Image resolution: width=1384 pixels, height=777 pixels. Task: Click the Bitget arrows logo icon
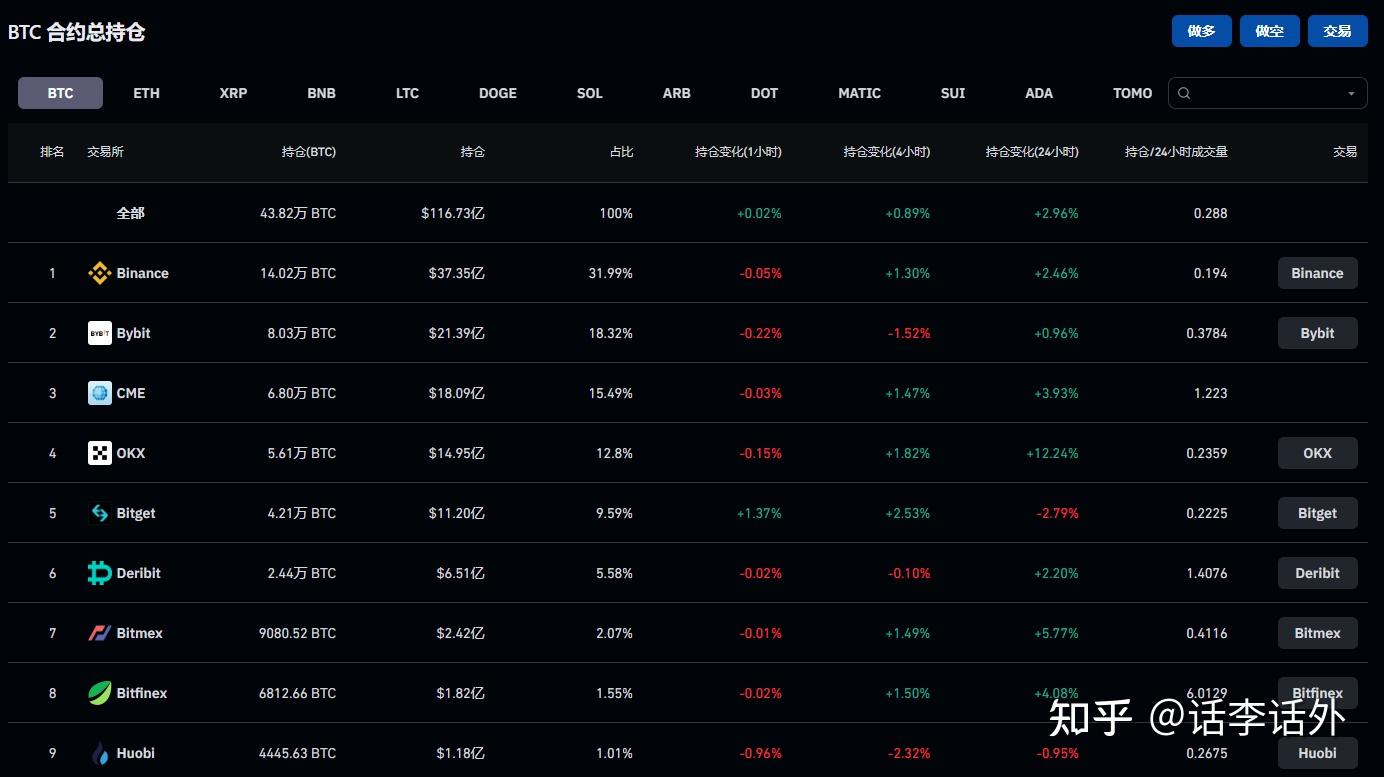pos(99,513)
